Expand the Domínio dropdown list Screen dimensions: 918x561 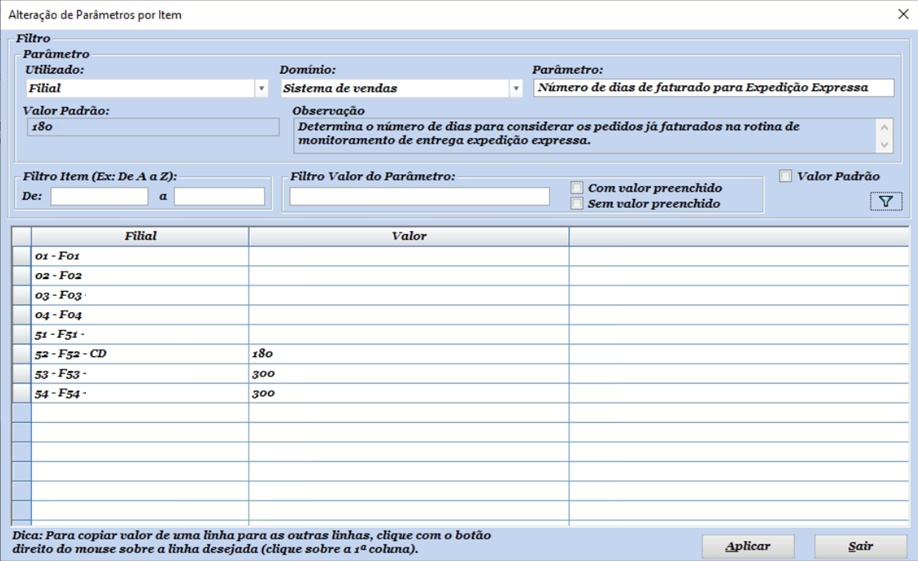click(516, 88)
